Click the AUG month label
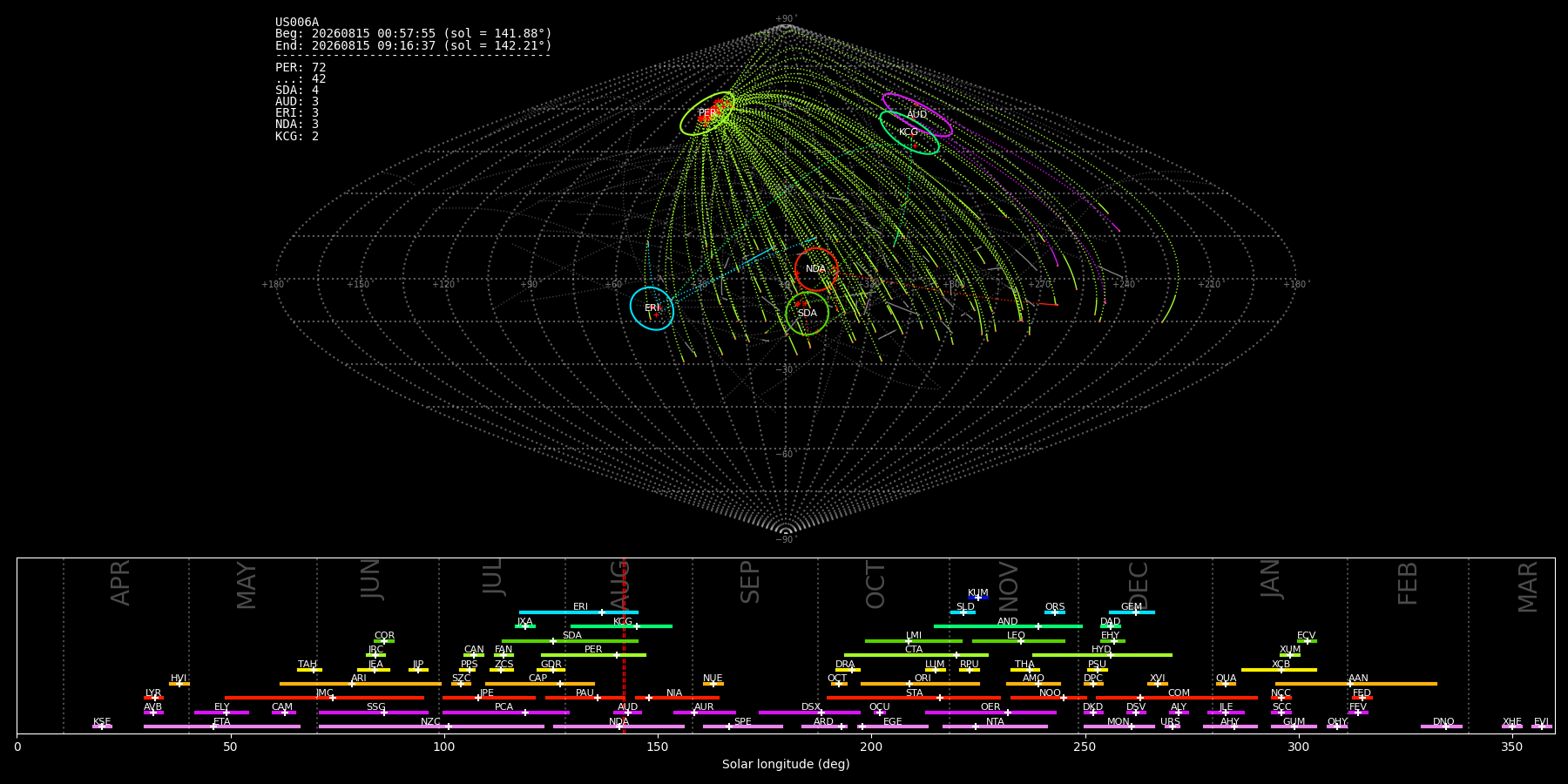Screen dimensions: 1568x784 [x=619, y=585]
